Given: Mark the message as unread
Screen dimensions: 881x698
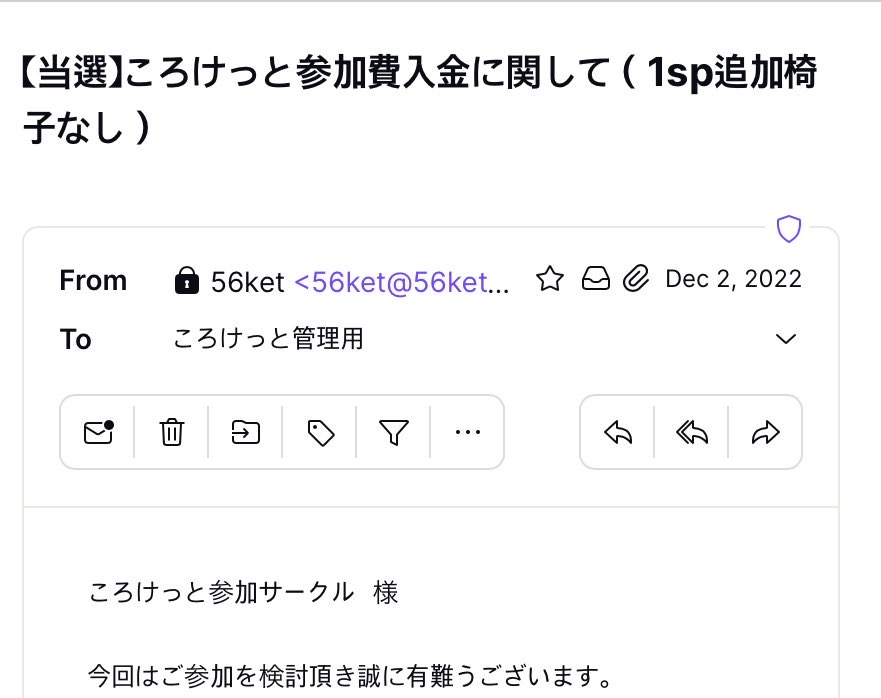Looking at the screenshot, I should tap(98, 432).
